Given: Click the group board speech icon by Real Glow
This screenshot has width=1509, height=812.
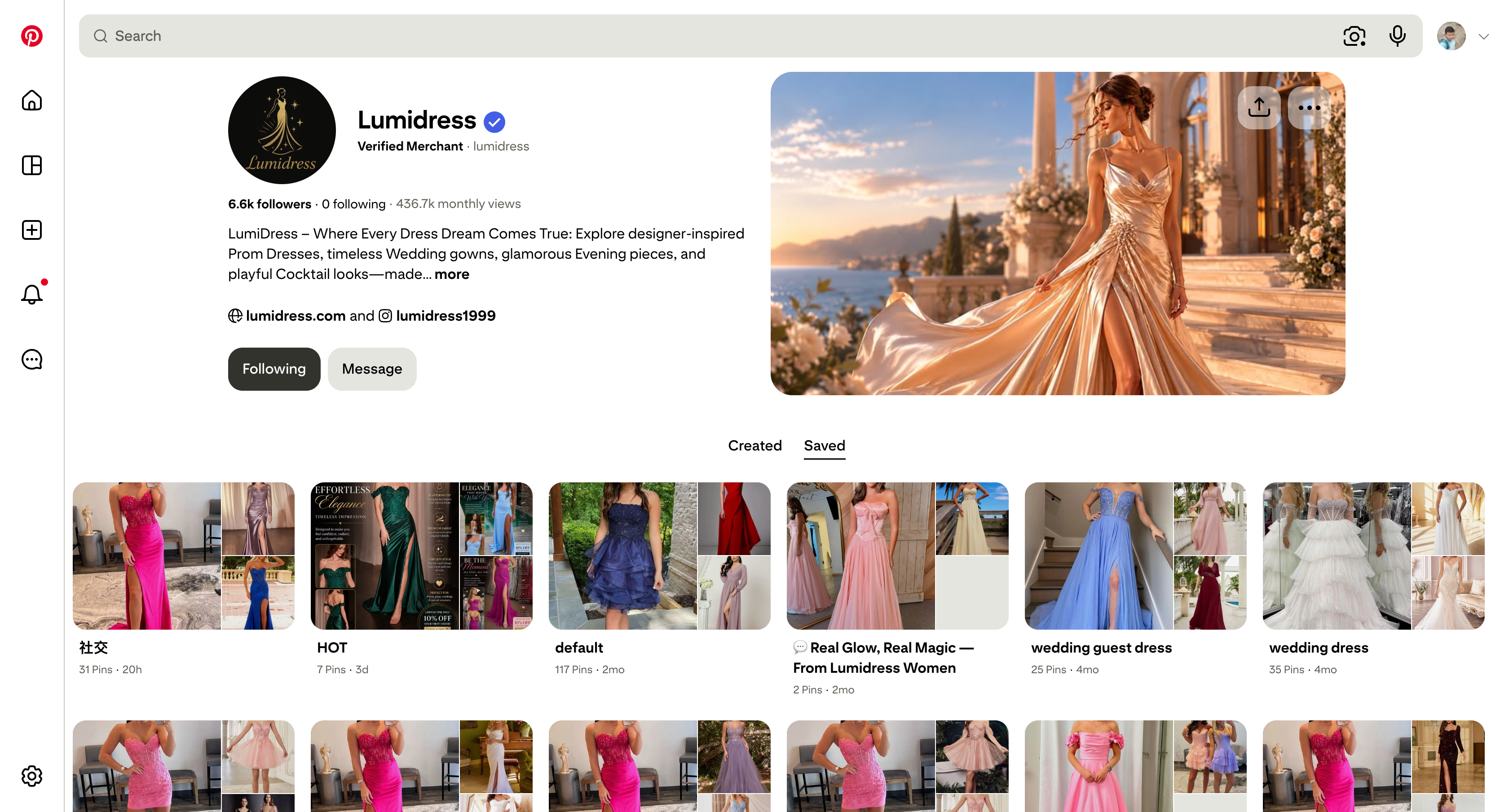Looking at the screenshot, I should (799, 647).
